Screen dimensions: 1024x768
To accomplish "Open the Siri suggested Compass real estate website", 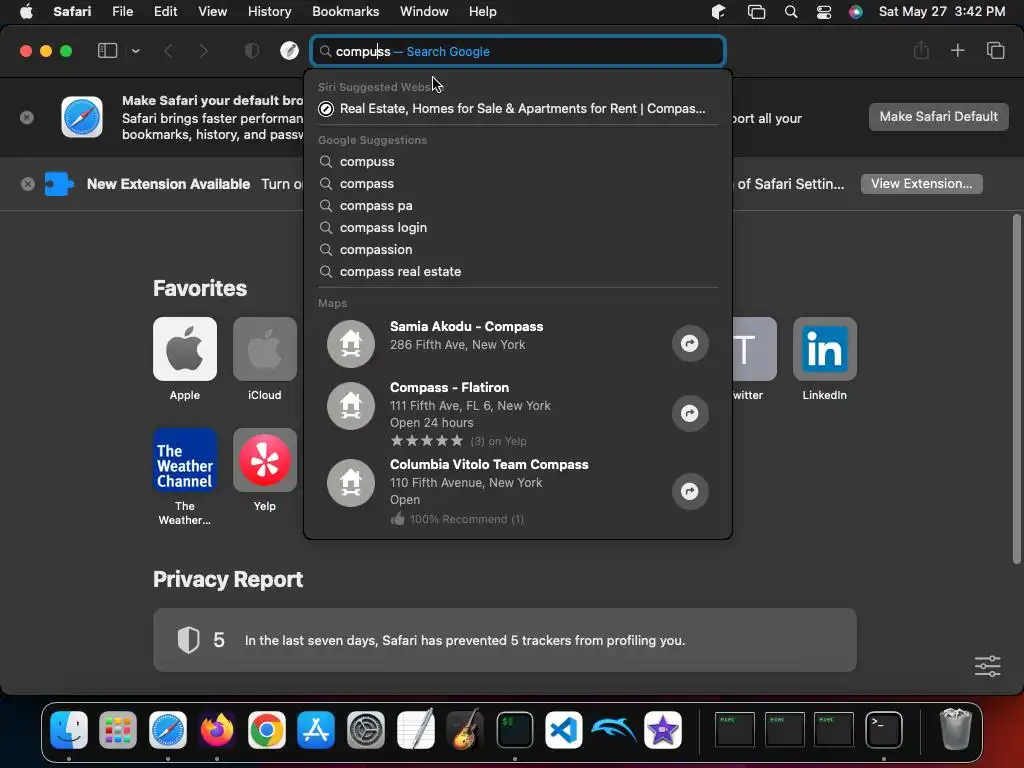I will coord(518,109).
